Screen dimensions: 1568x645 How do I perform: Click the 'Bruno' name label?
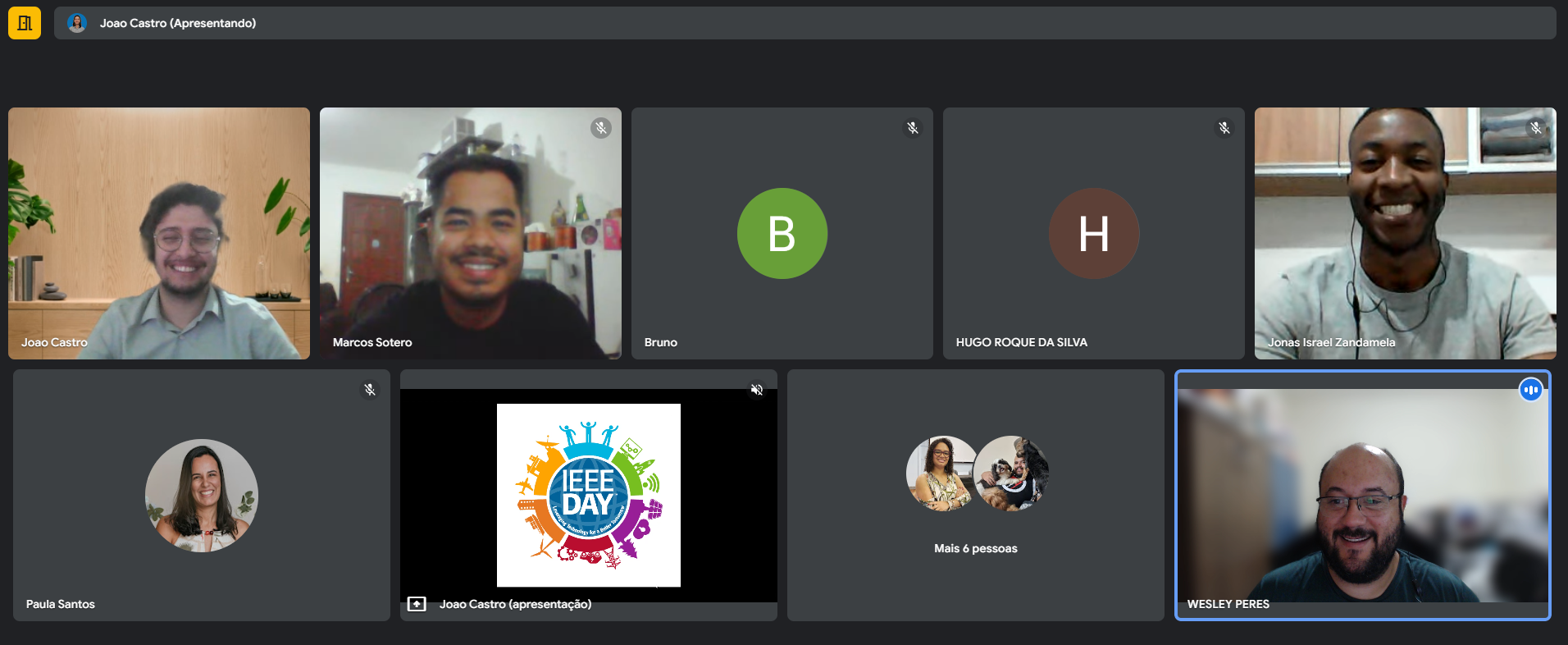pos(661,342)
